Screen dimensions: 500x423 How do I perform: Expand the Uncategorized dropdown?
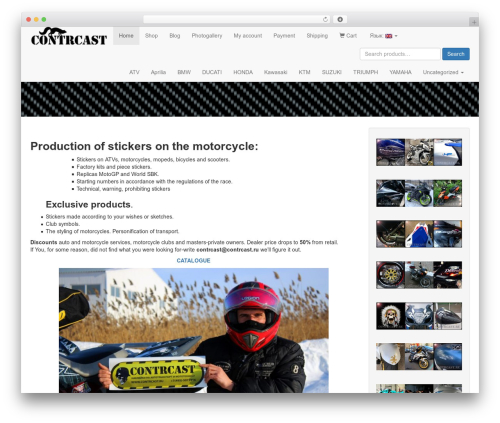click(x=443, y=72)
